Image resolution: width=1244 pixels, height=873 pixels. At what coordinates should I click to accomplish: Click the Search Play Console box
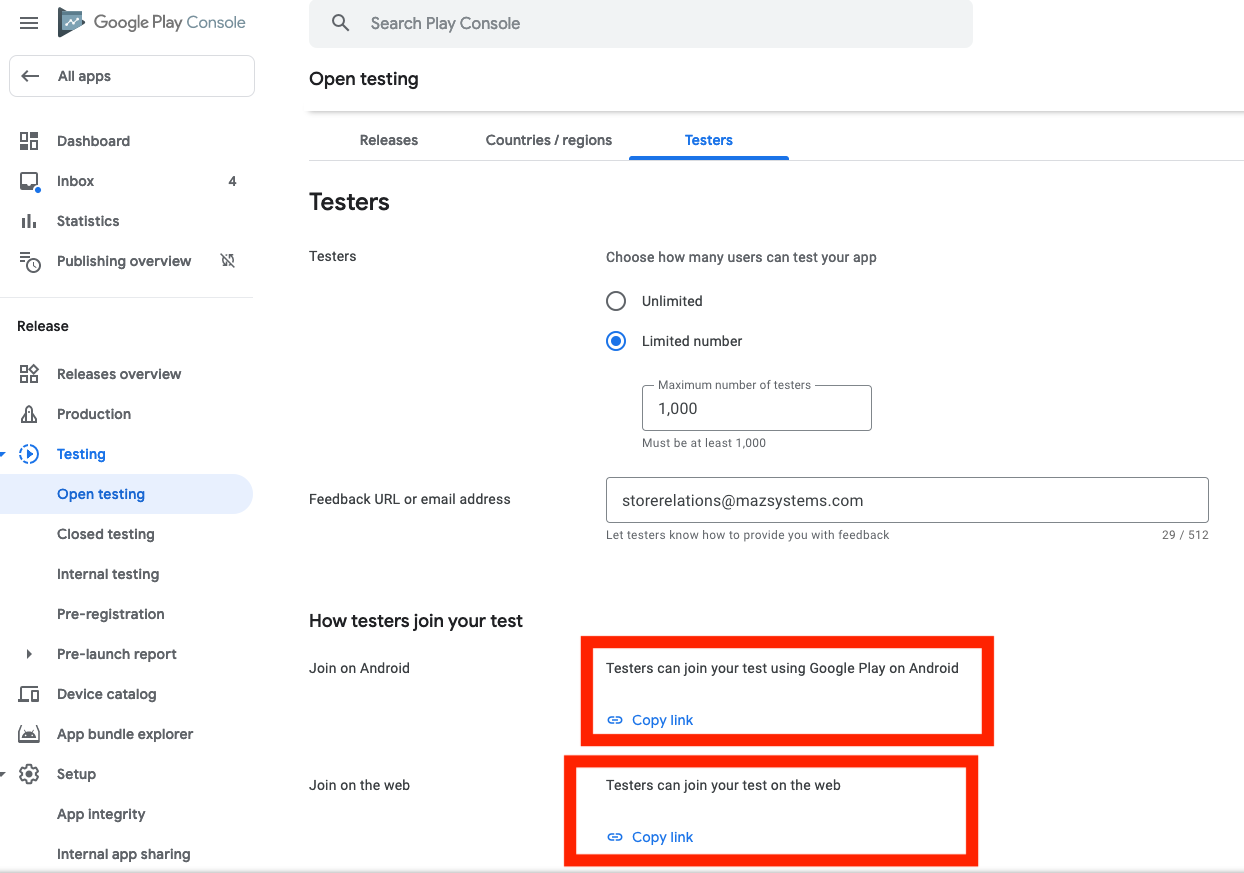coord(640,23)
